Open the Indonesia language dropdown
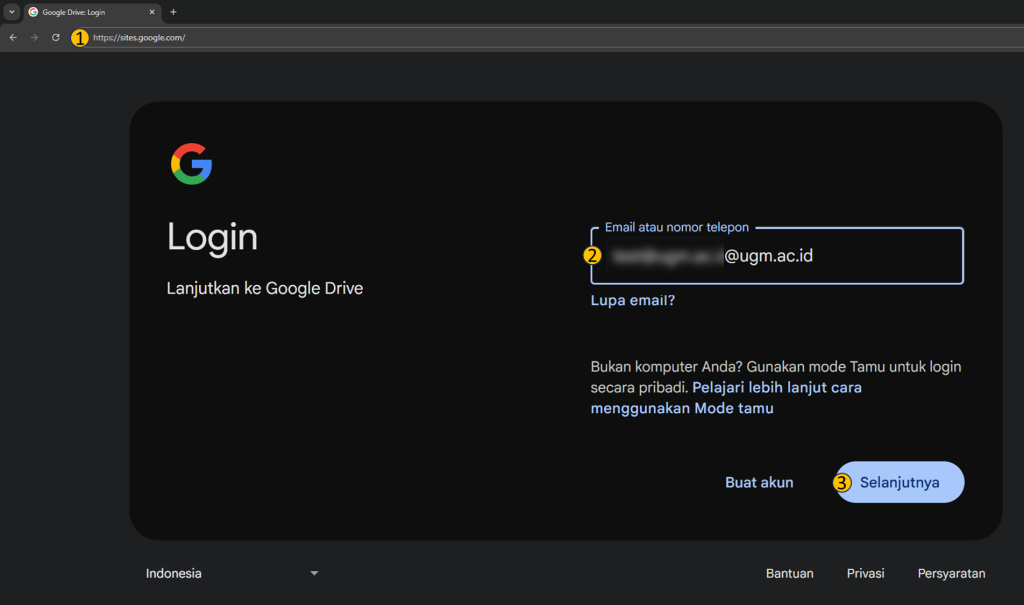This screenshot has height=605, width=1024. click(x=232, y=573)
